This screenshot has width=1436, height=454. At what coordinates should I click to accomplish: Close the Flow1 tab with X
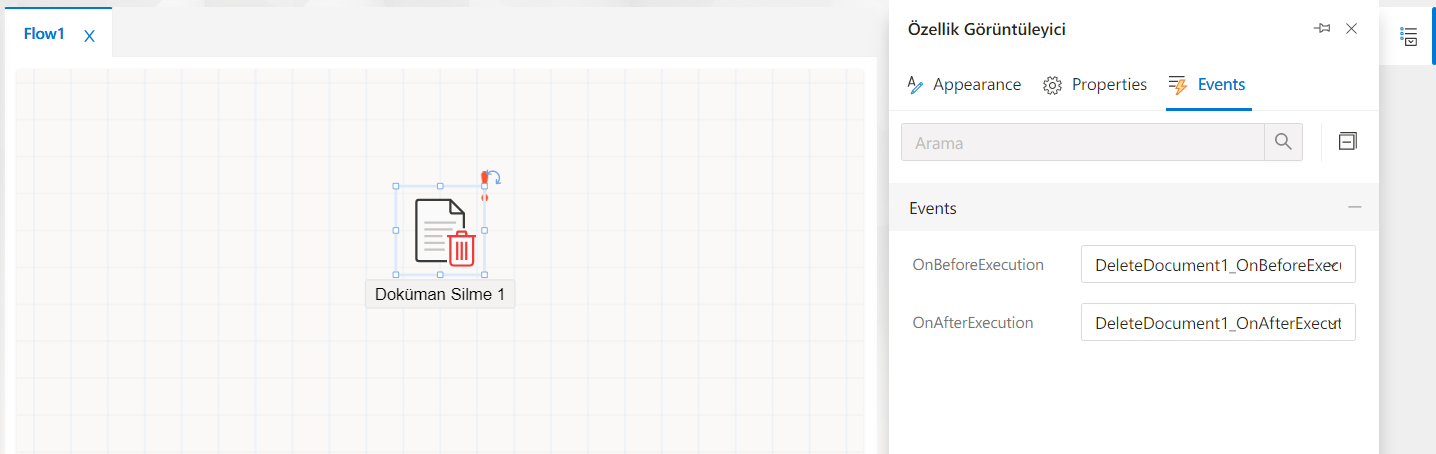pyautogui.click(x=89, y=36)
